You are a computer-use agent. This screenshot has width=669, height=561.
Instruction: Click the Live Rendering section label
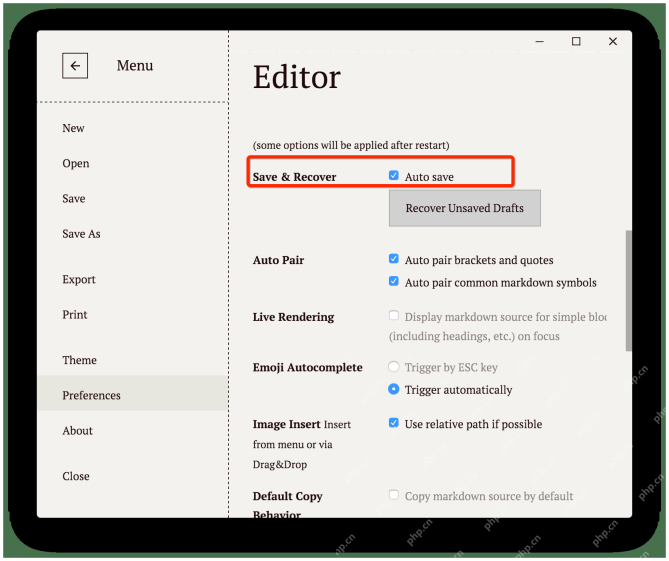pos(294,317)
